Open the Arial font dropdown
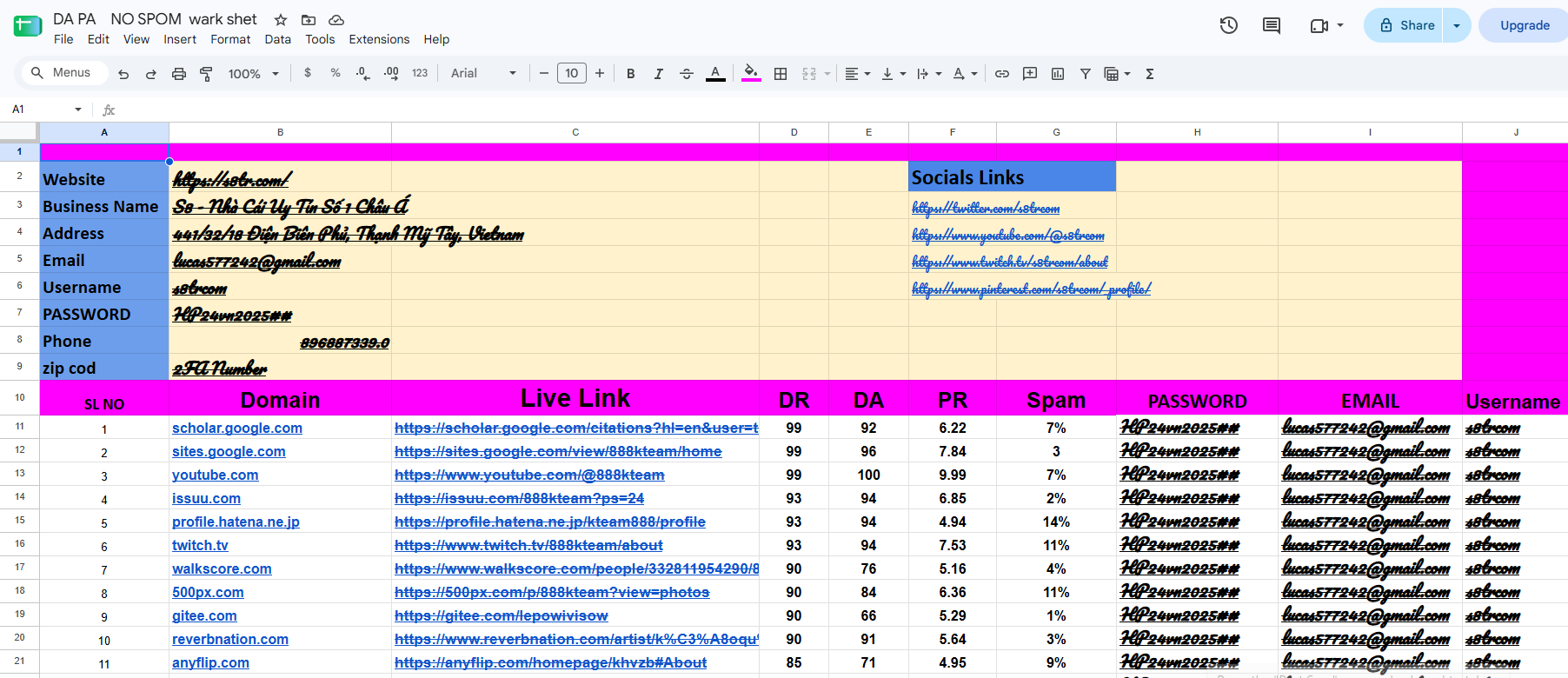The height and width of the screenshot is (678, 1568). coord(483,74)
